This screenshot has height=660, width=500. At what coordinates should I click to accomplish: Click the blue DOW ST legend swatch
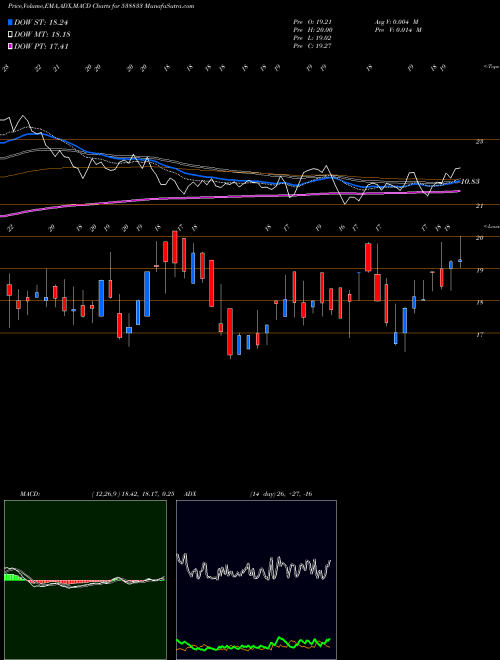tap(10, 22)
